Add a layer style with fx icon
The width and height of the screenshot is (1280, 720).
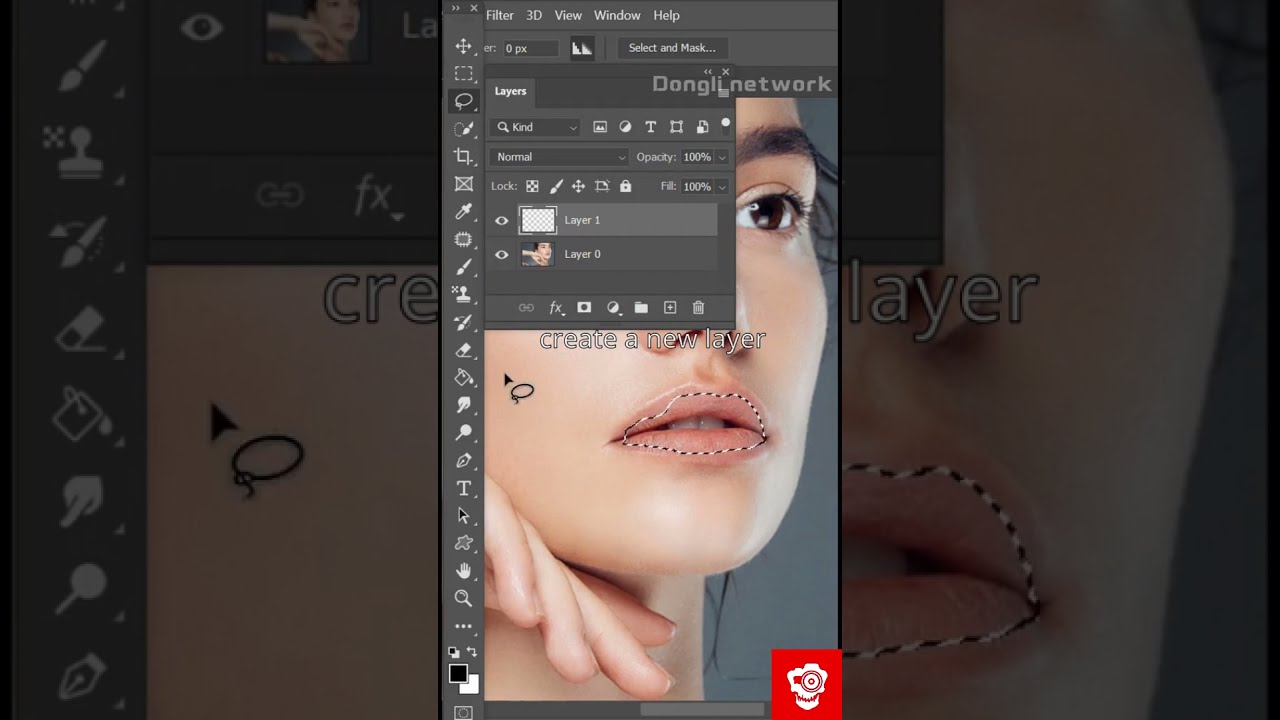pyautogui.click(x=556, y=308)
